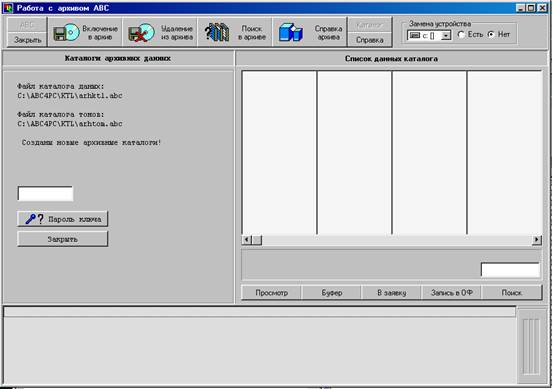Click the search field above Поиск button
Screen dimensions: 552x389
510,270
